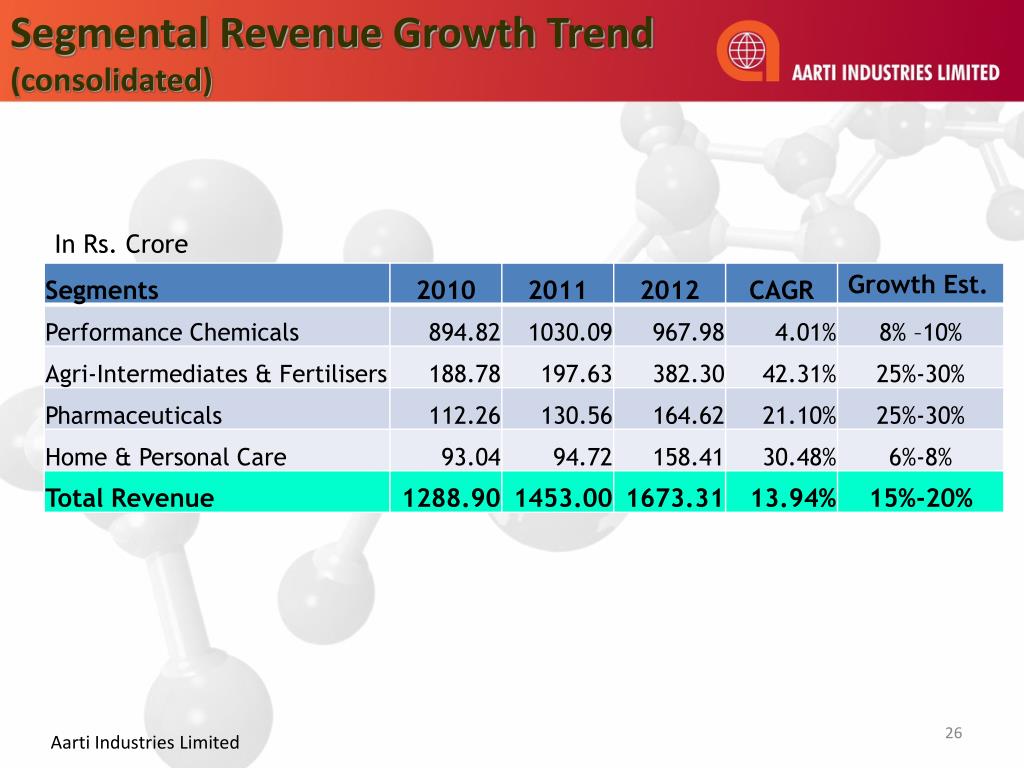
Task: Select the '(consolidated)' subtitle
Action: 112,80
